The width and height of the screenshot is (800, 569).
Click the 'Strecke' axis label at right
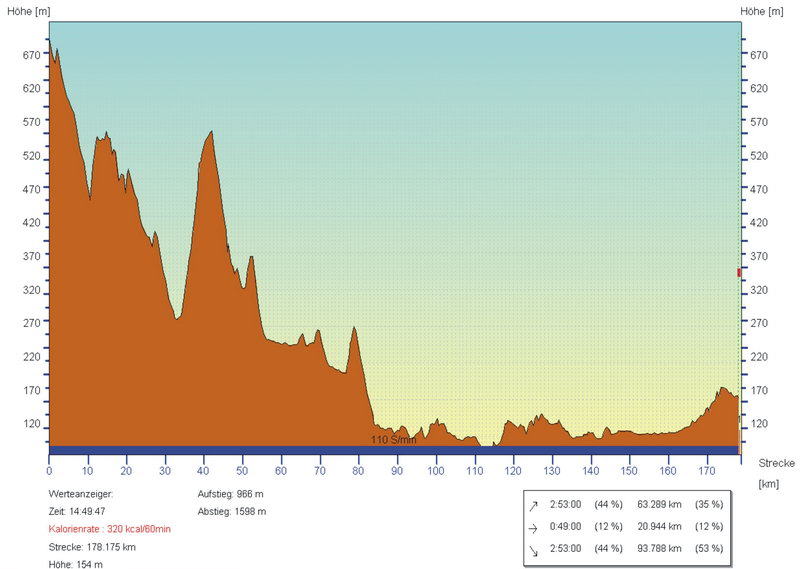(x=776, y=463)
